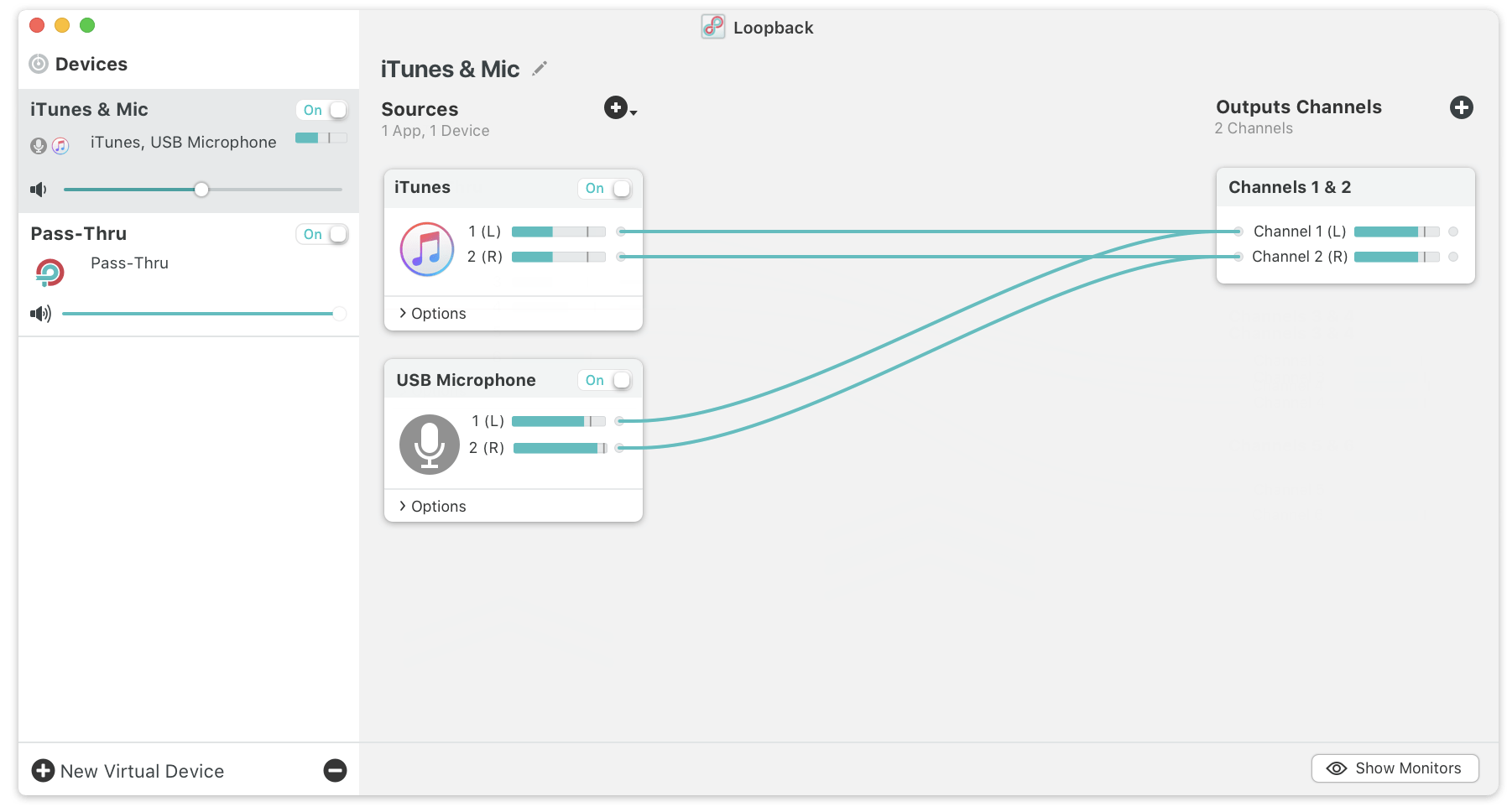
Task: Click the iTunes app icon in Sources
Action: click(x=427, y=249)
